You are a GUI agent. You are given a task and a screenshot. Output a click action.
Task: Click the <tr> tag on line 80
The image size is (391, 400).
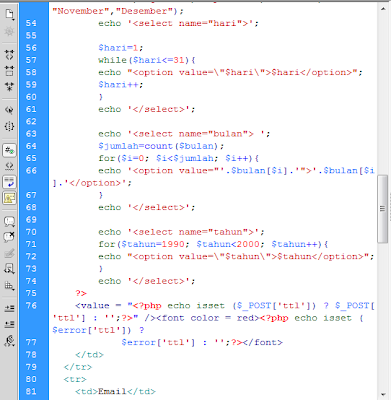coord(75,379)
